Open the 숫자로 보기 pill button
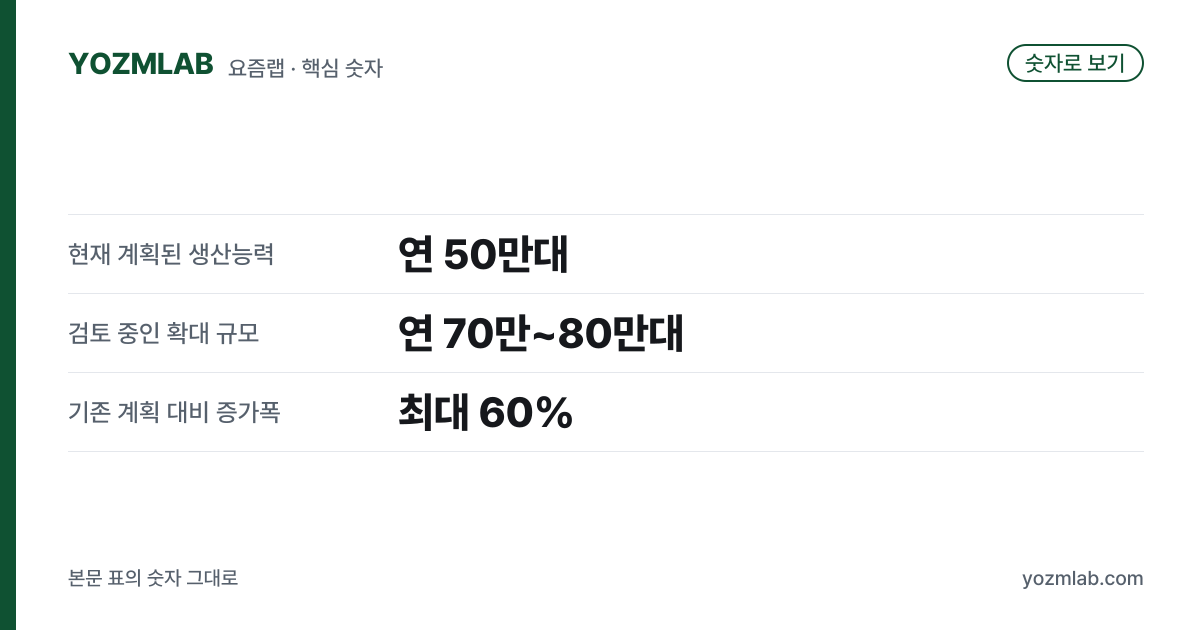 pos(1075,63)
